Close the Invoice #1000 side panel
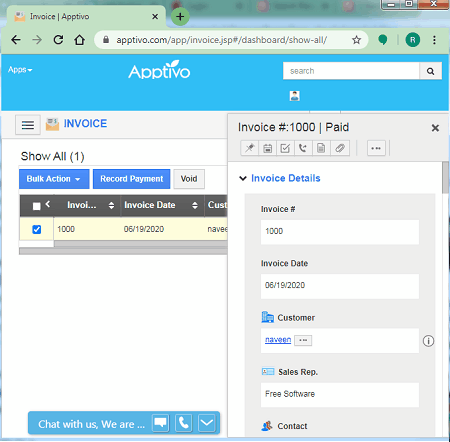This screenshot has width=450, height=442. [x=435, y=128]
